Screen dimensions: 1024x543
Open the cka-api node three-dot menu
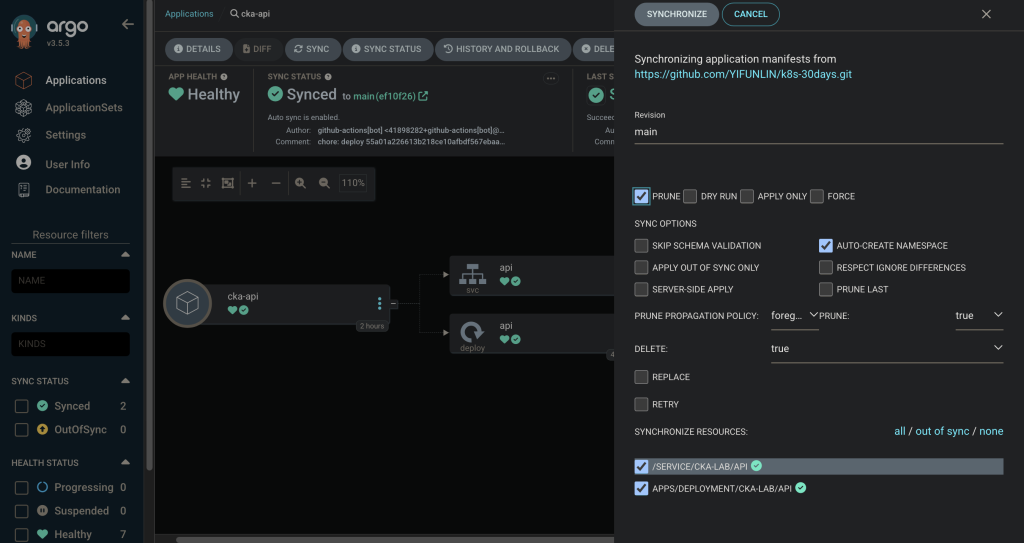click(379, 303)
